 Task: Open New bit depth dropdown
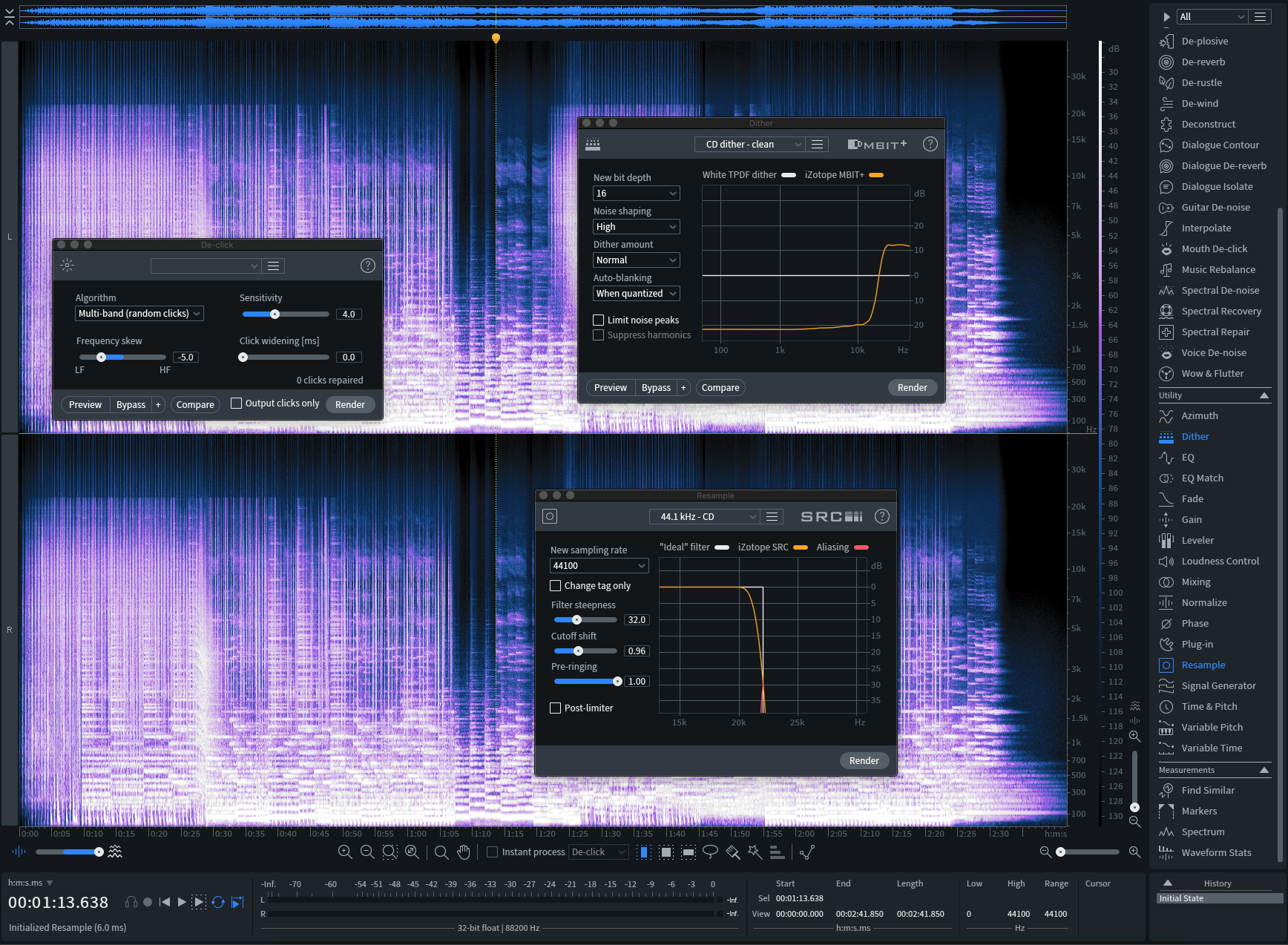coord(636,194)
